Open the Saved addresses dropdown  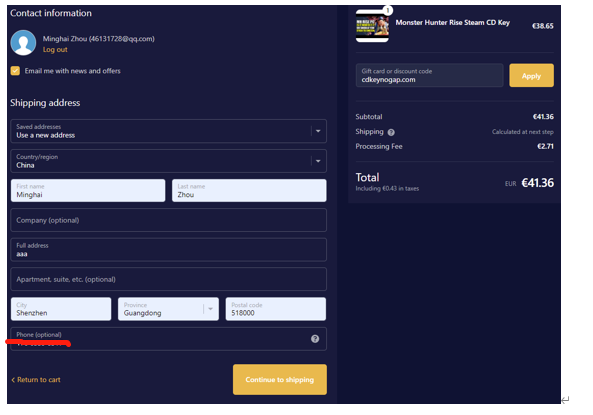[169, 131]
